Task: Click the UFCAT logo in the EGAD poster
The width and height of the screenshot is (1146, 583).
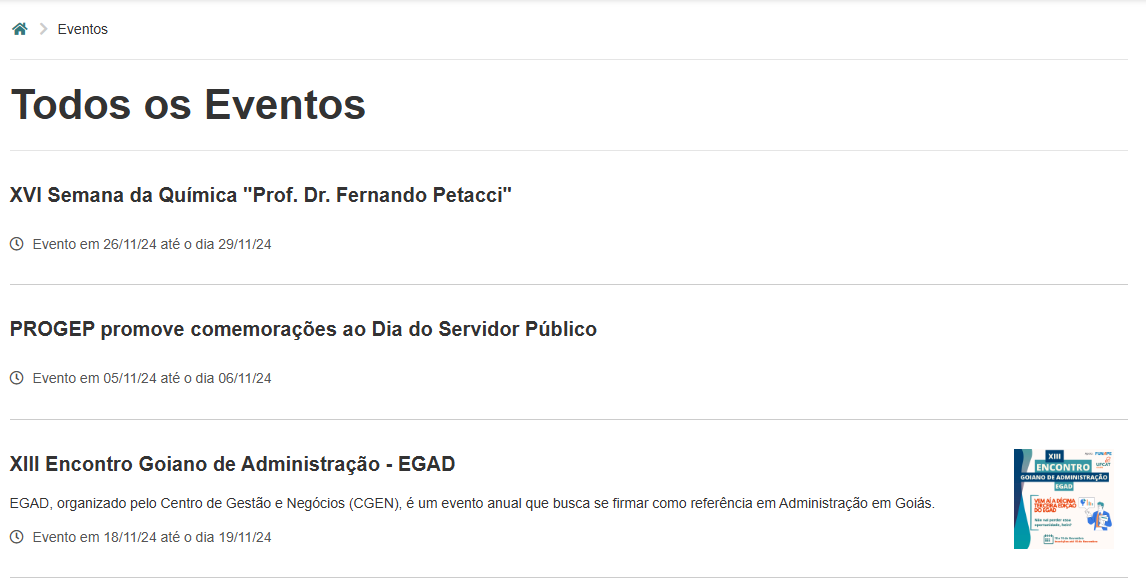Action: pos(1103,463)
